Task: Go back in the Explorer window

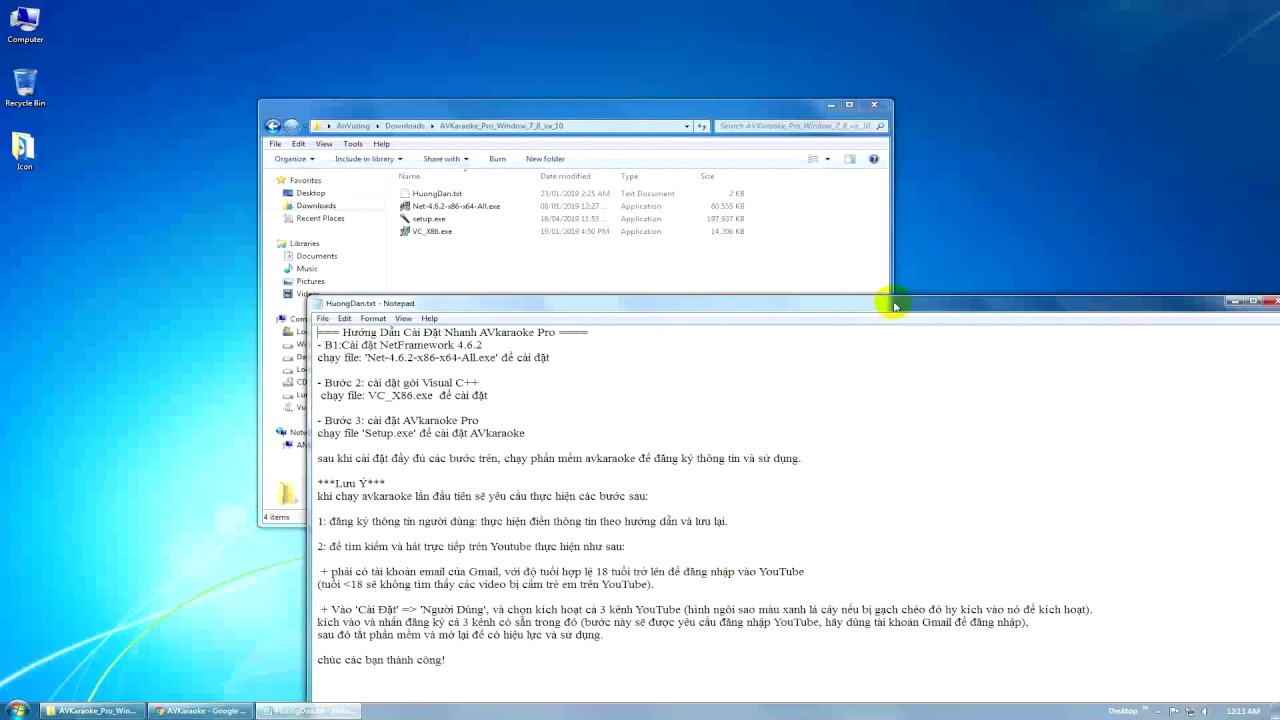Action: (272, 126)
